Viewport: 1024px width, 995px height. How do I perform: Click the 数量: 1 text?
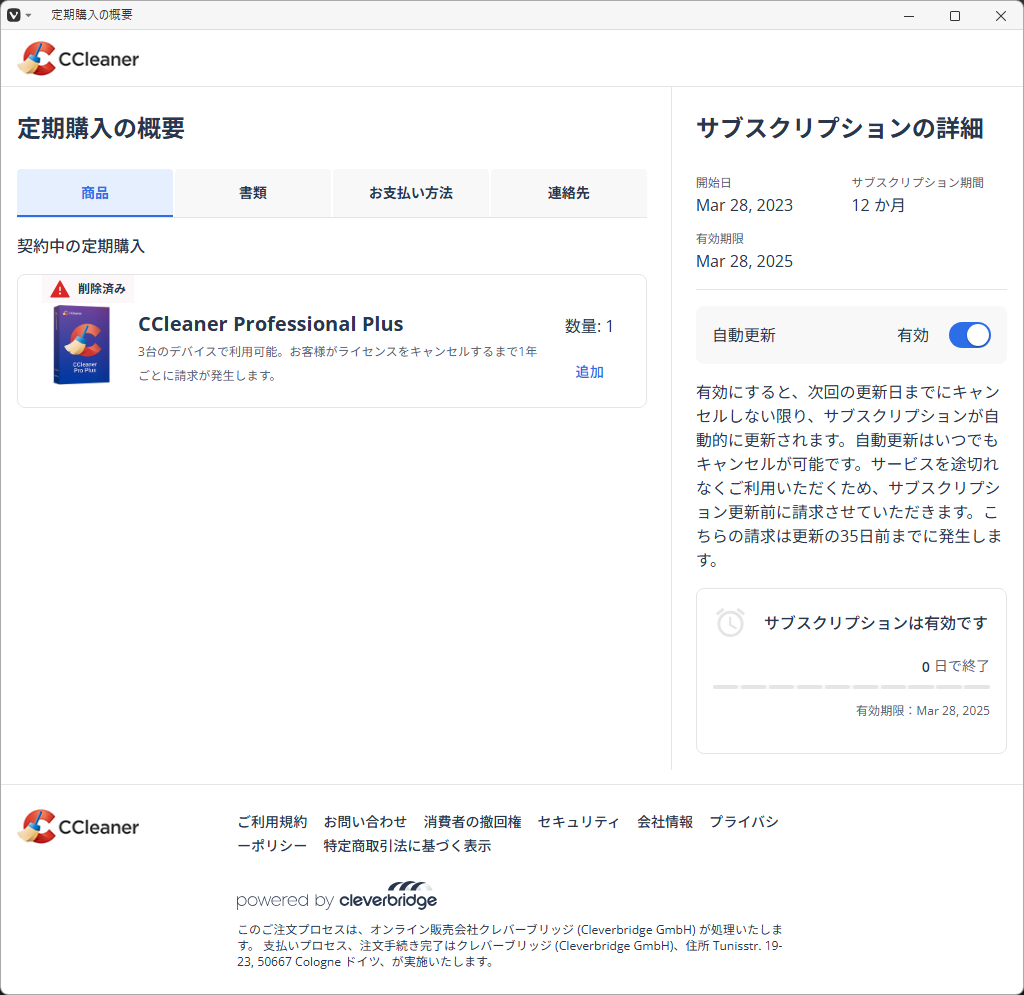[589, 326]
